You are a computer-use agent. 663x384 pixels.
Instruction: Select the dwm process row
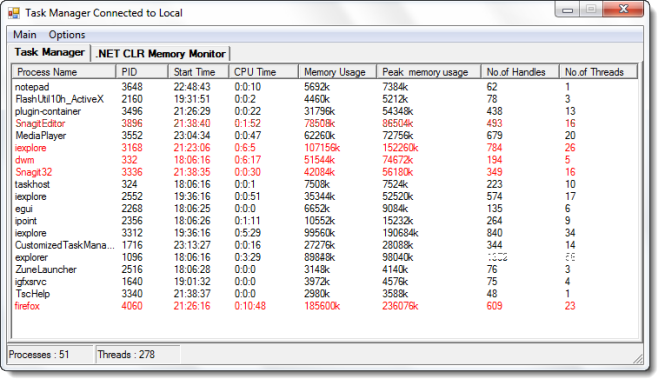(325, 160)
